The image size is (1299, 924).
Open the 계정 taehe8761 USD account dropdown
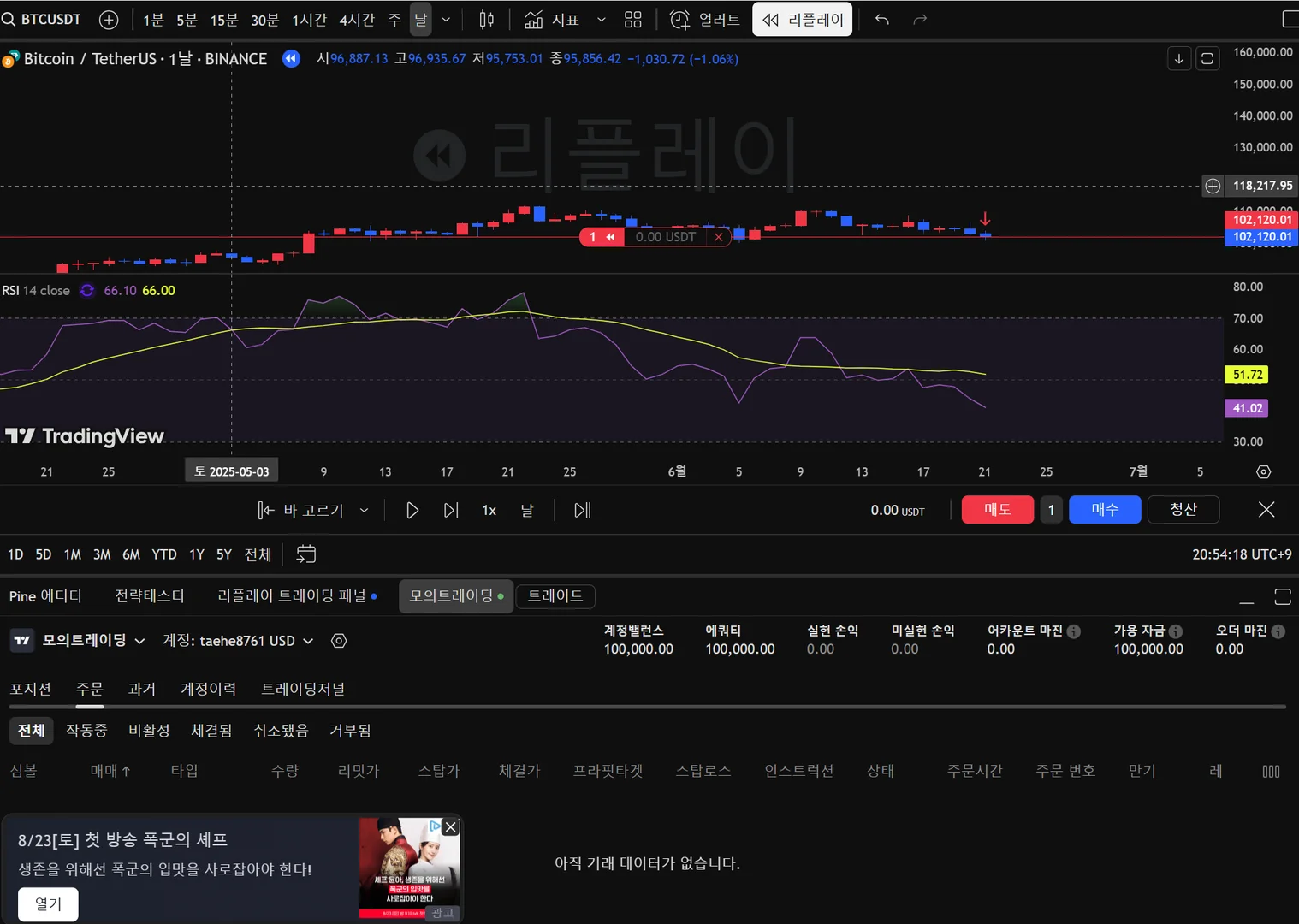pos(238,640)
